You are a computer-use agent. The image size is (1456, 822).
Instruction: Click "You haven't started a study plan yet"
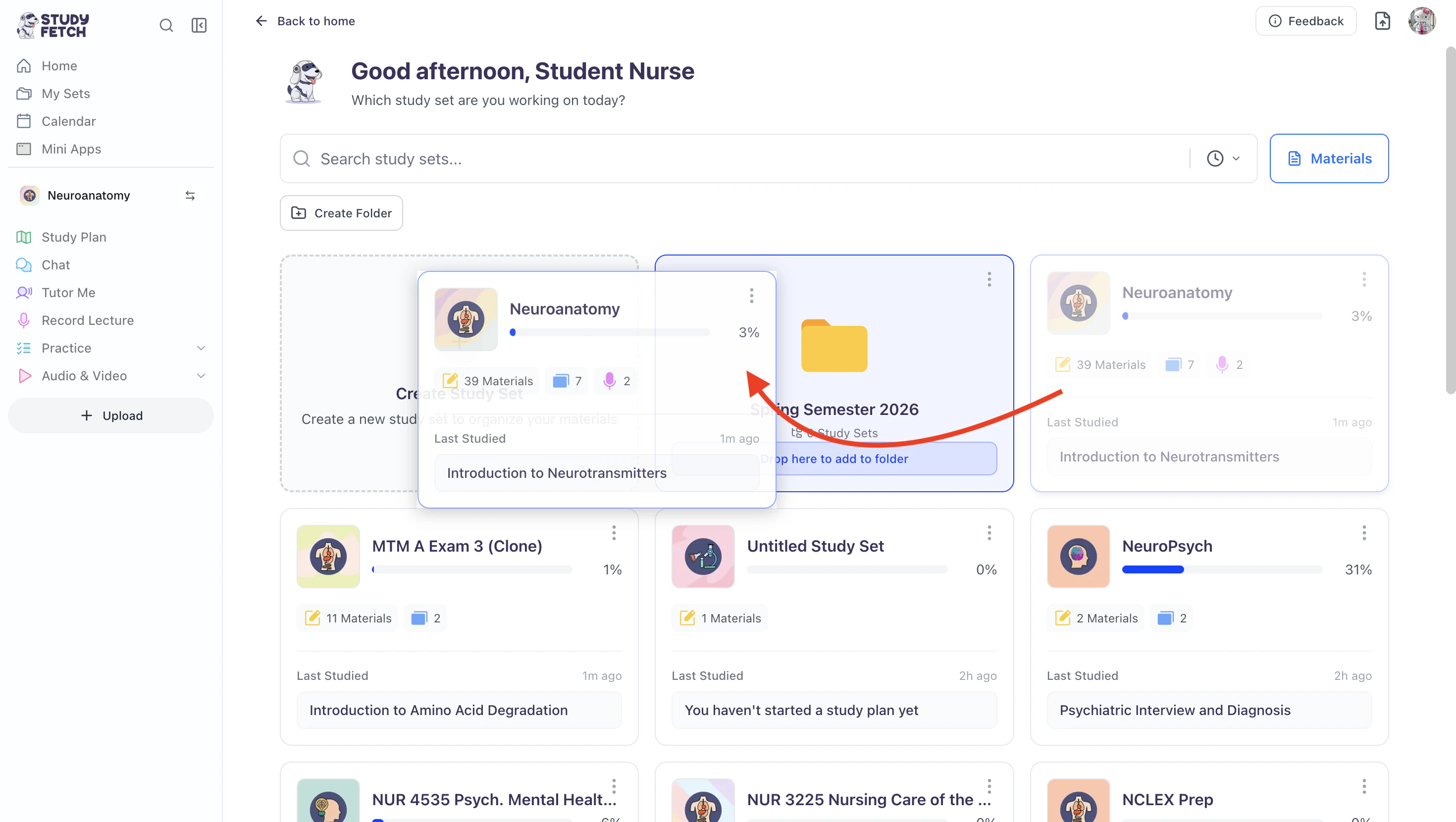coord(834,710)
